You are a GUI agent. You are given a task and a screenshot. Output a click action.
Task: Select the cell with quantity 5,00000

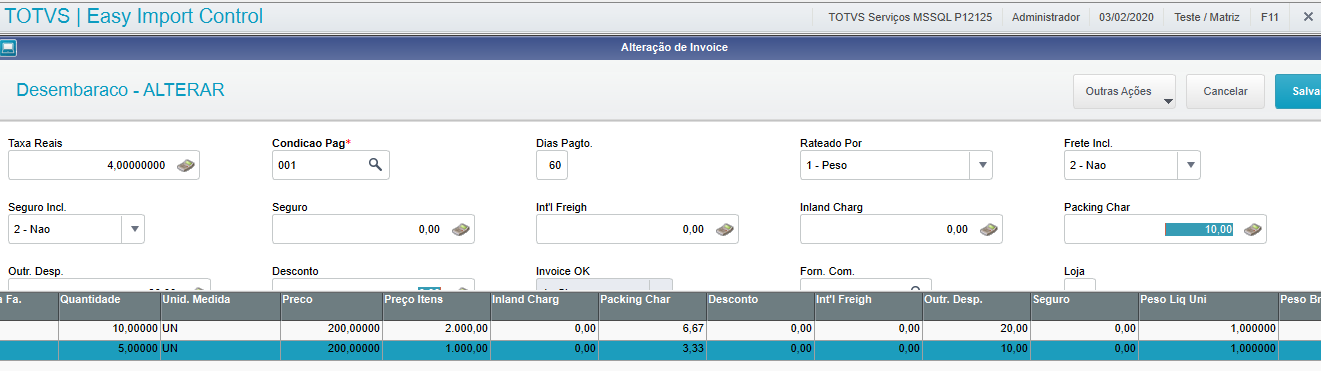[108, 349]
